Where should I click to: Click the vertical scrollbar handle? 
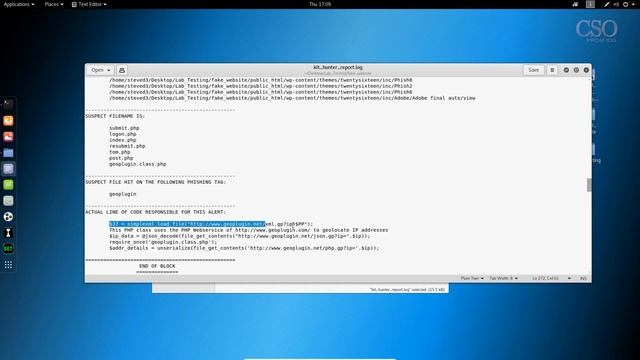point(589,184)
